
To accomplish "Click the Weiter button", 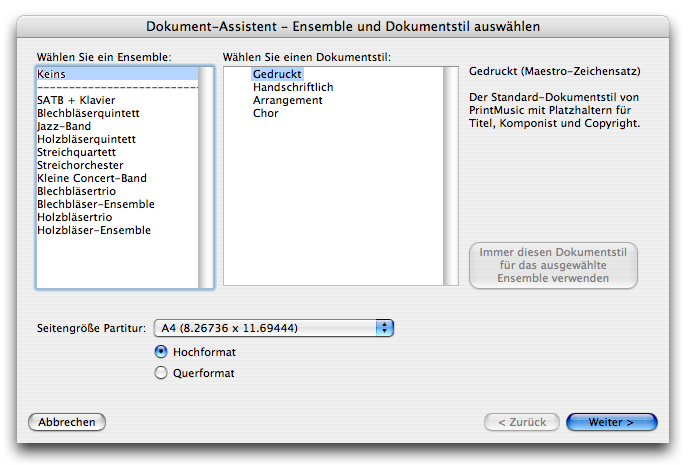I will (x=611, y=422).
